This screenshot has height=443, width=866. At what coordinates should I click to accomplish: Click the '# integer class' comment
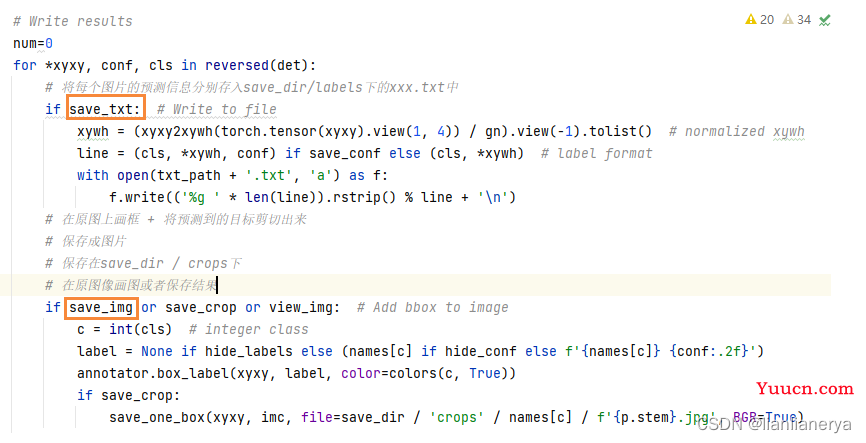click(256, 329)
